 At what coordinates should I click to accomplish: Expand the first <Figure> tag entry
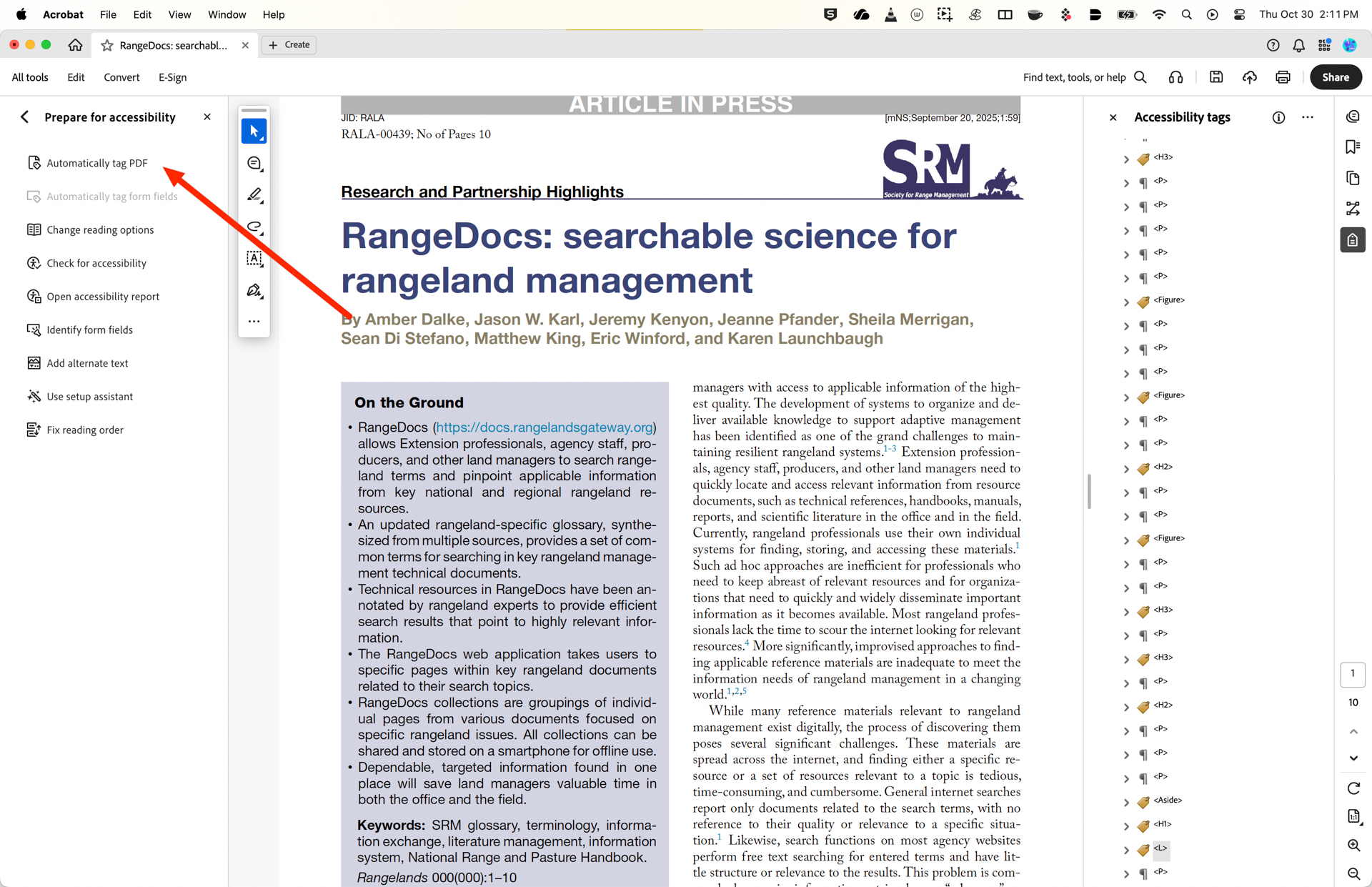point(1127,302)
